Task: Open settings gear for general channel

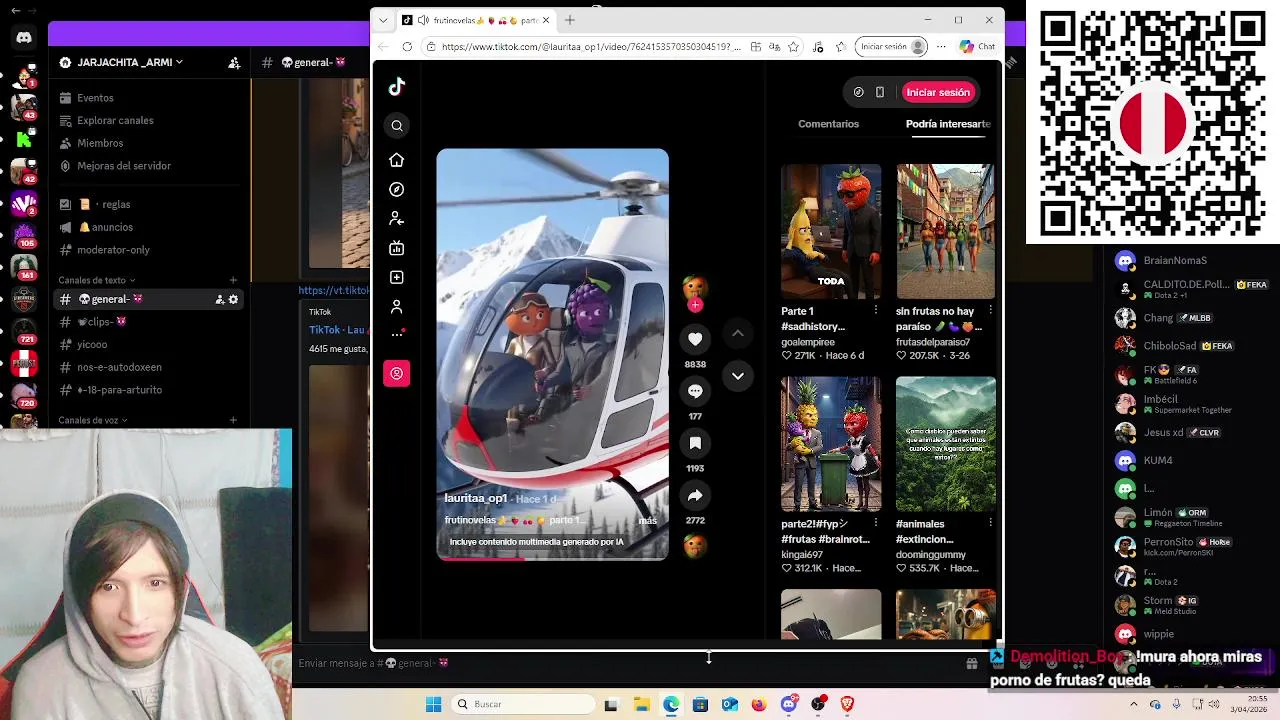Action: click(x=233, y=299)
